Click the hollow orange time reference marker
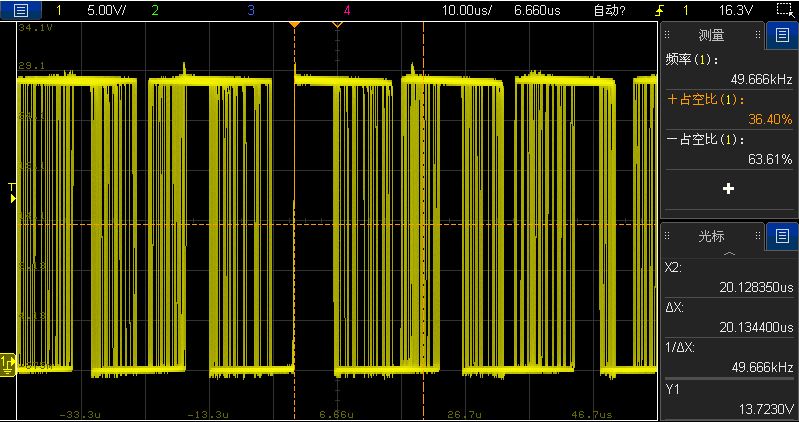This screenshot has height=422, width=799. 337,24
